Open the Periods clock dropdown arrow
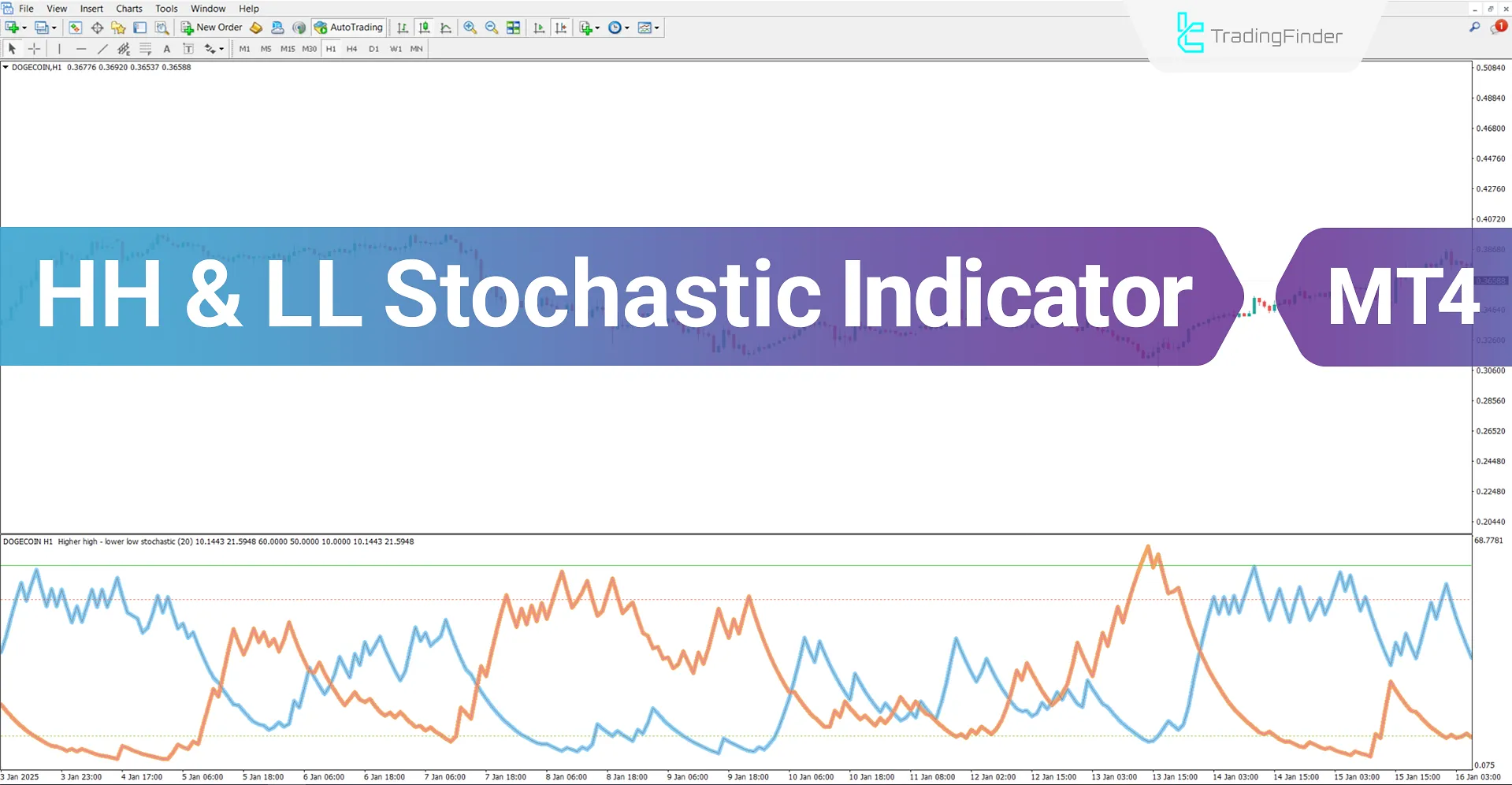 pyautogui.click(x=627, y=28)
